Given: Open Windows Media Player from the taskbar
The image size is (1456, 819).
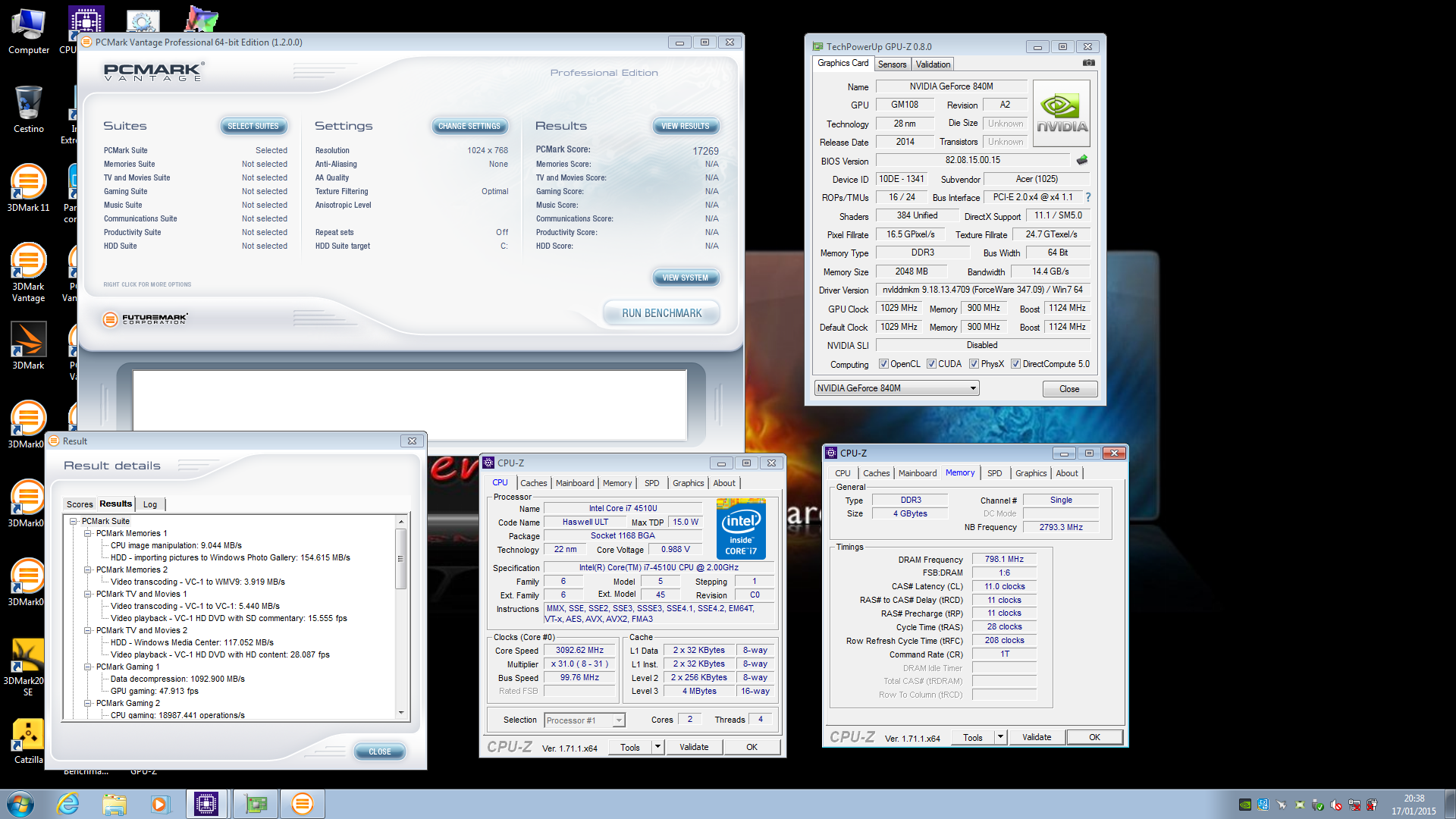Looking at the screenshot, I should (160, 804).
